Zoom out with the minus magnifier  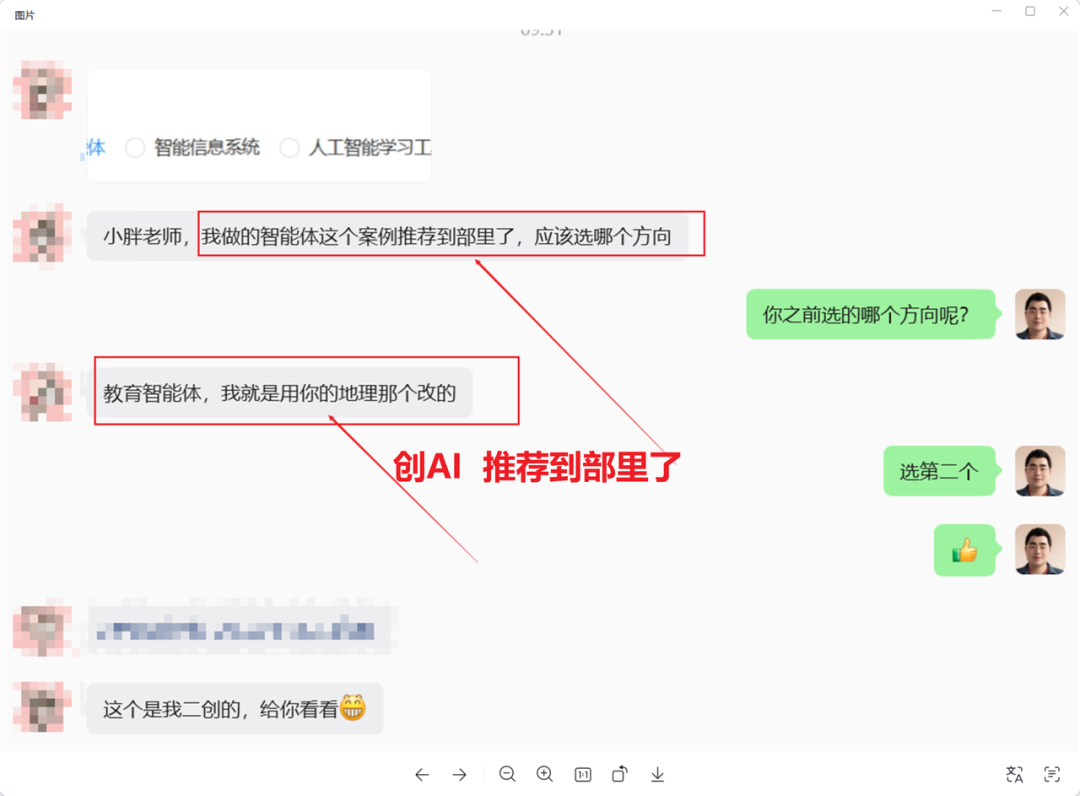coord(508,775)
